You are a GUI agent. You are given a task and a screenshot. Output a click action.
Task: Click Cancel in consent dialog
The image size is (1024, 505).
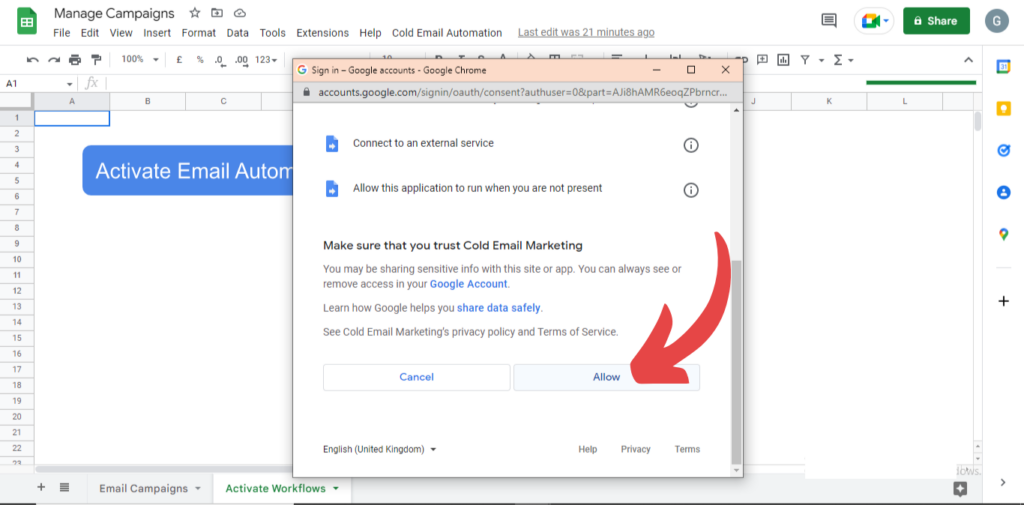click(417, 377)
